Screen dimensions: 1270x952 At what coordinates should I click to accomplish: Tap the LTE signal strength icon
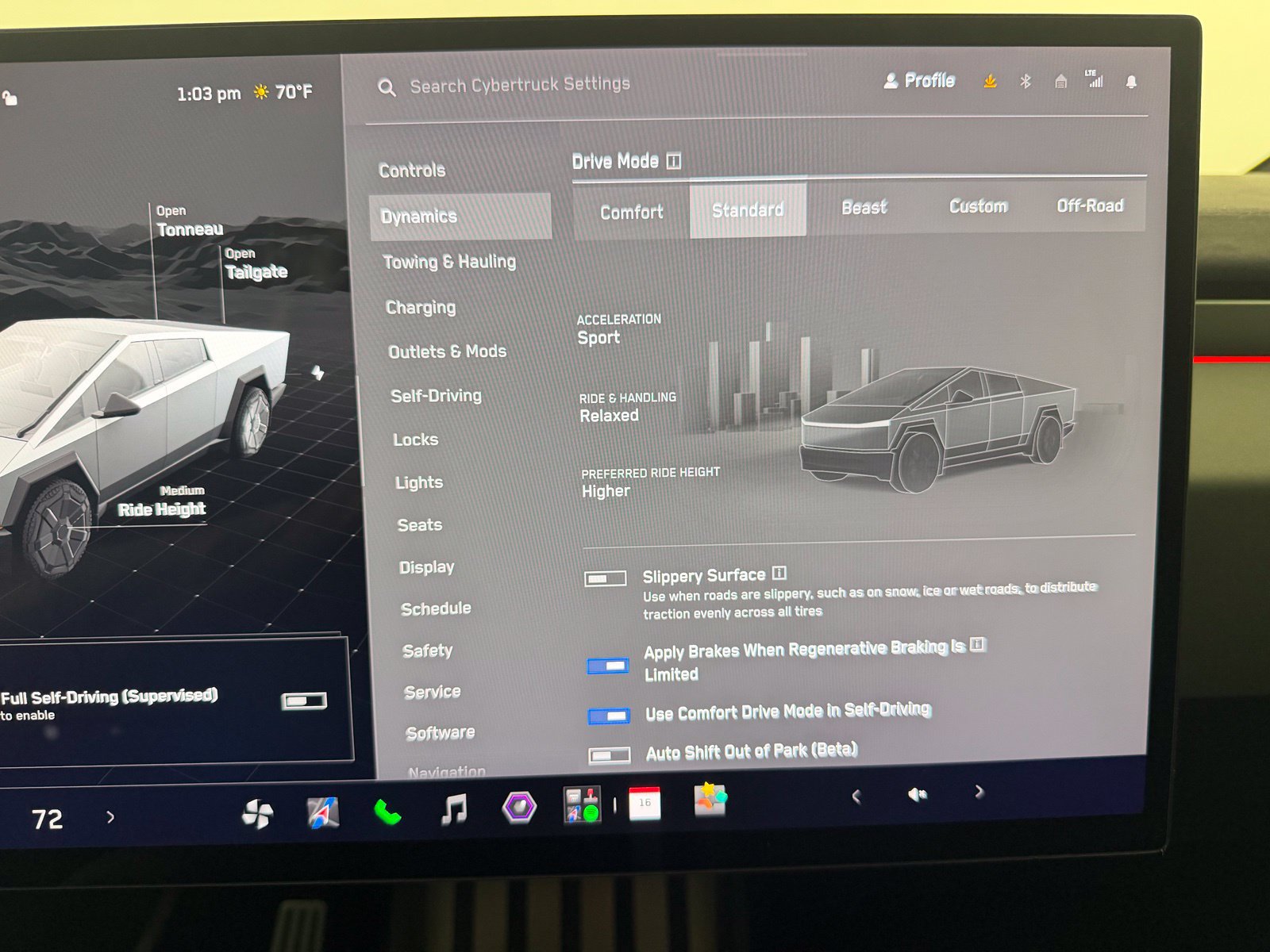tap(1095, 79)
